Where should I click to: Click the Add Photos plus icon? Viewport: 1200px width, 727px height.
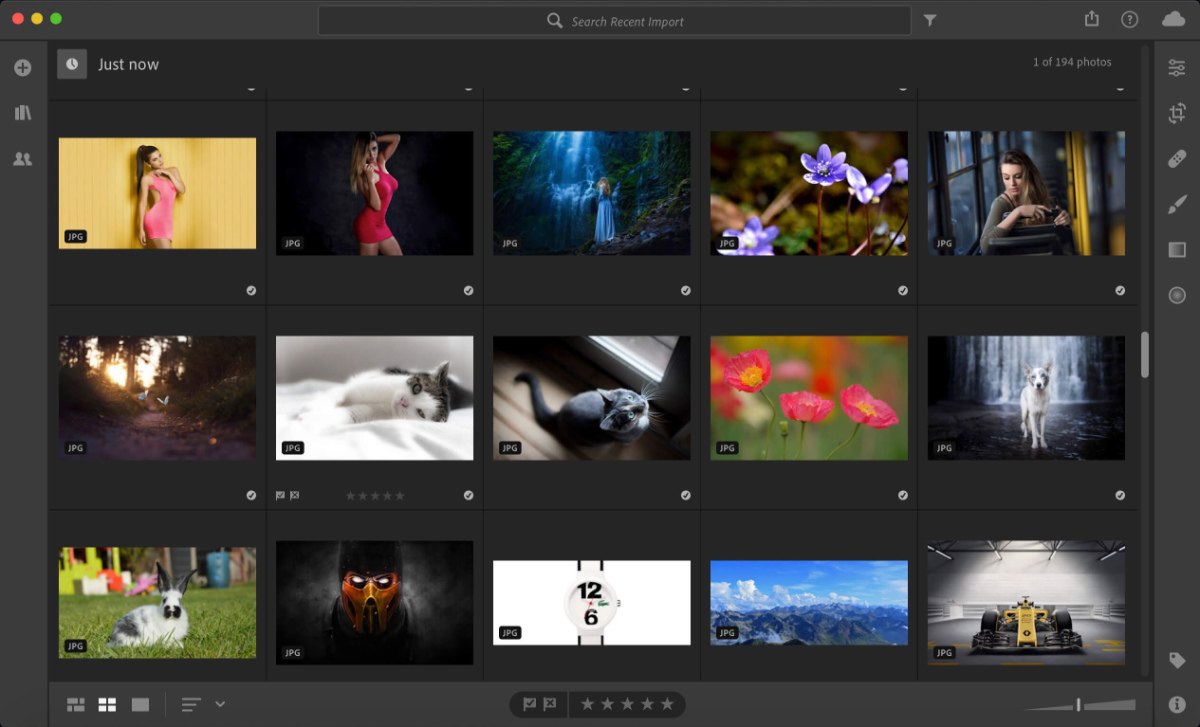pyautogui.click(x=22, y=68)
